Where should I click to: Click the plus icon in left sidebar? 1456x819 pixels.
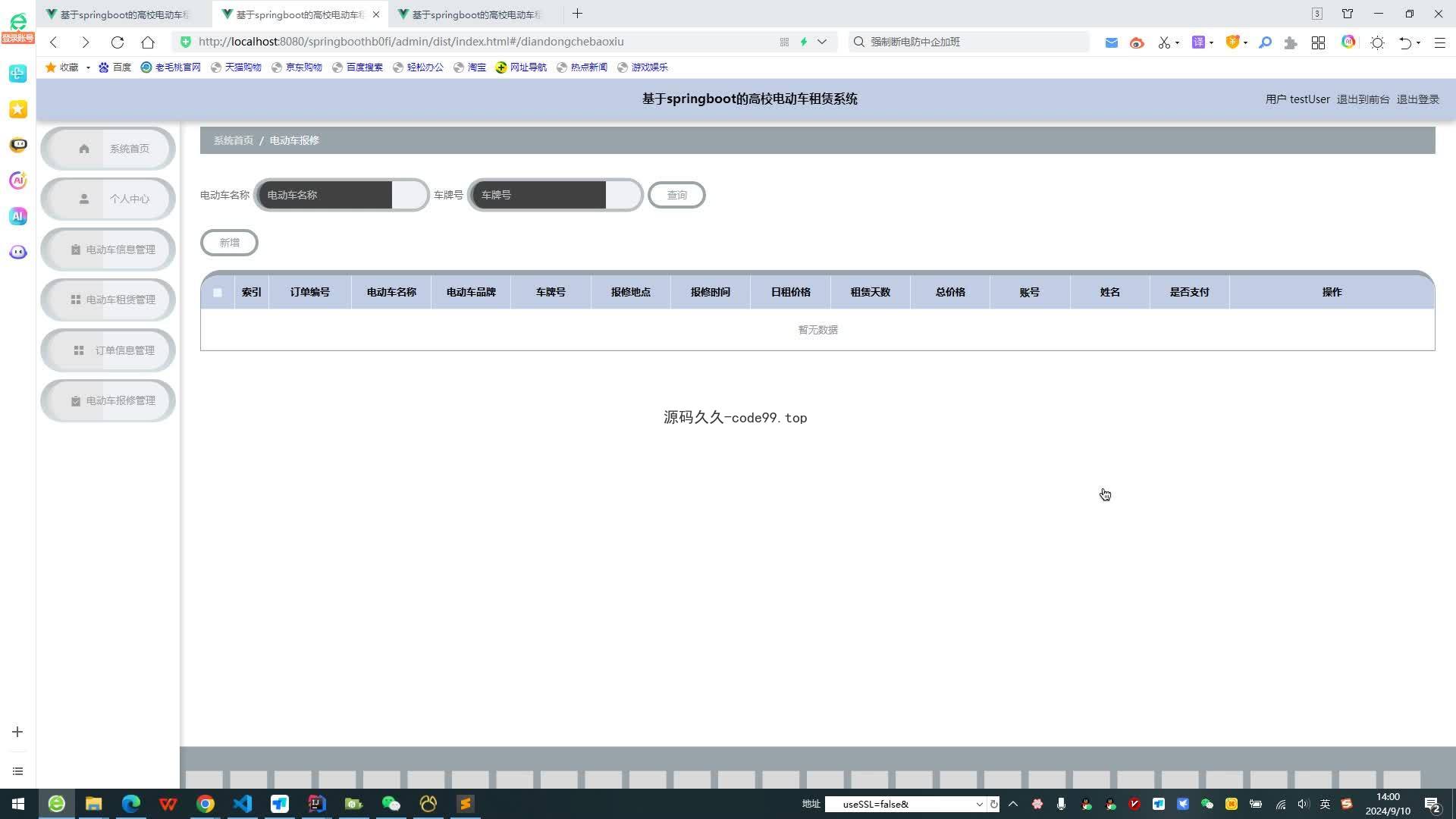point(17,732)
